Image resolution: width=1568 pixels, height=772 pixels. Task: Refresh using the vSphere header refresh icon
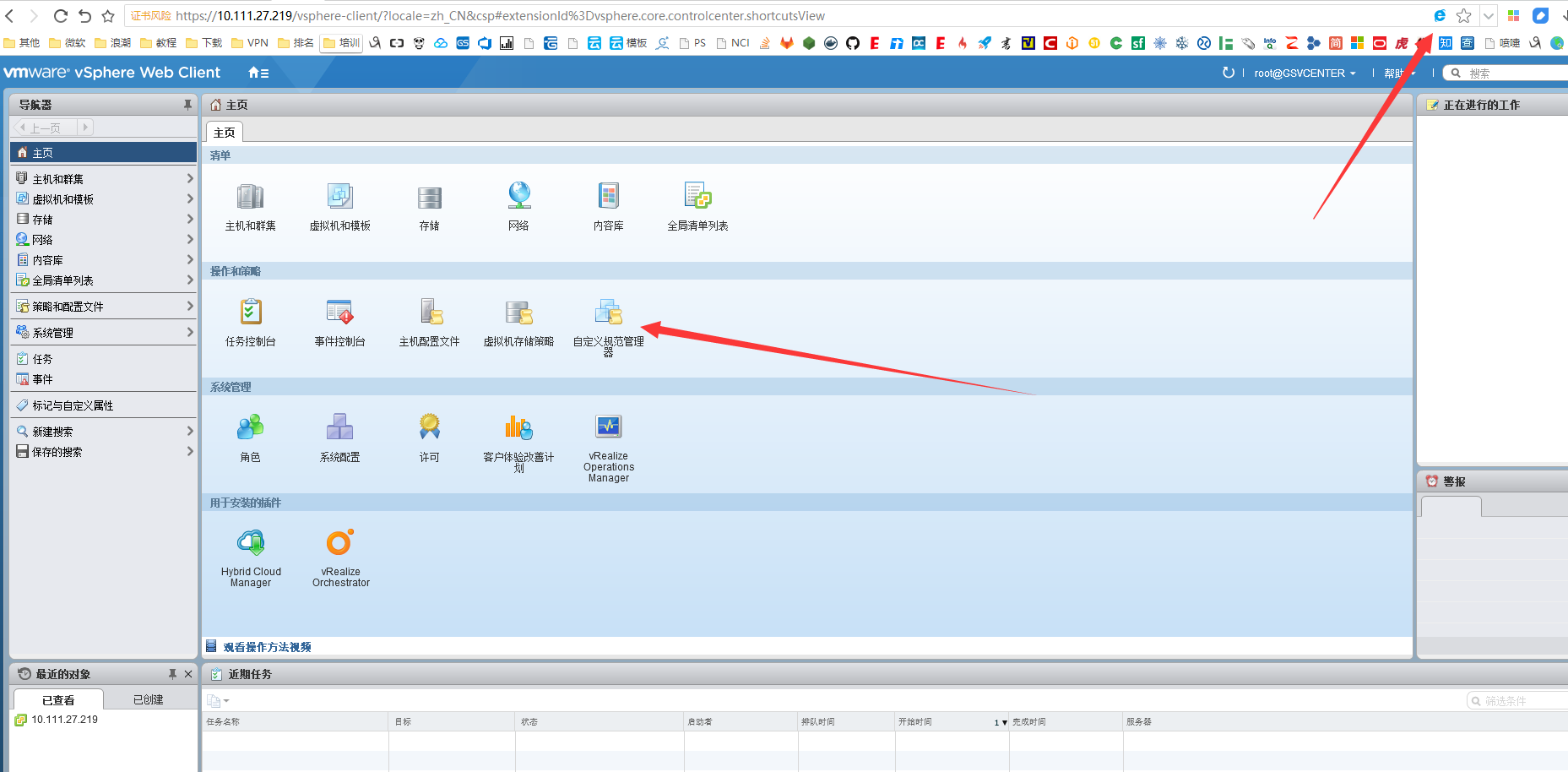(1229, 73)
